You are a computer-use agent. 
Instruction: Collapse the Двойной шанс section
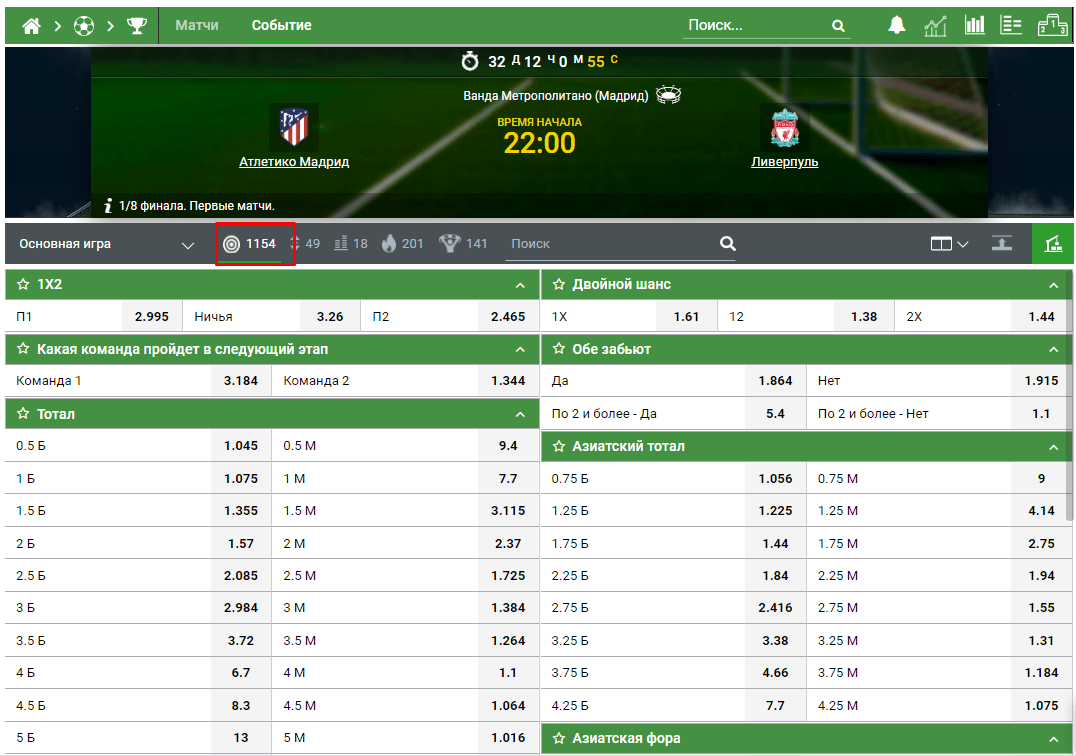[x=1053, y=285]
